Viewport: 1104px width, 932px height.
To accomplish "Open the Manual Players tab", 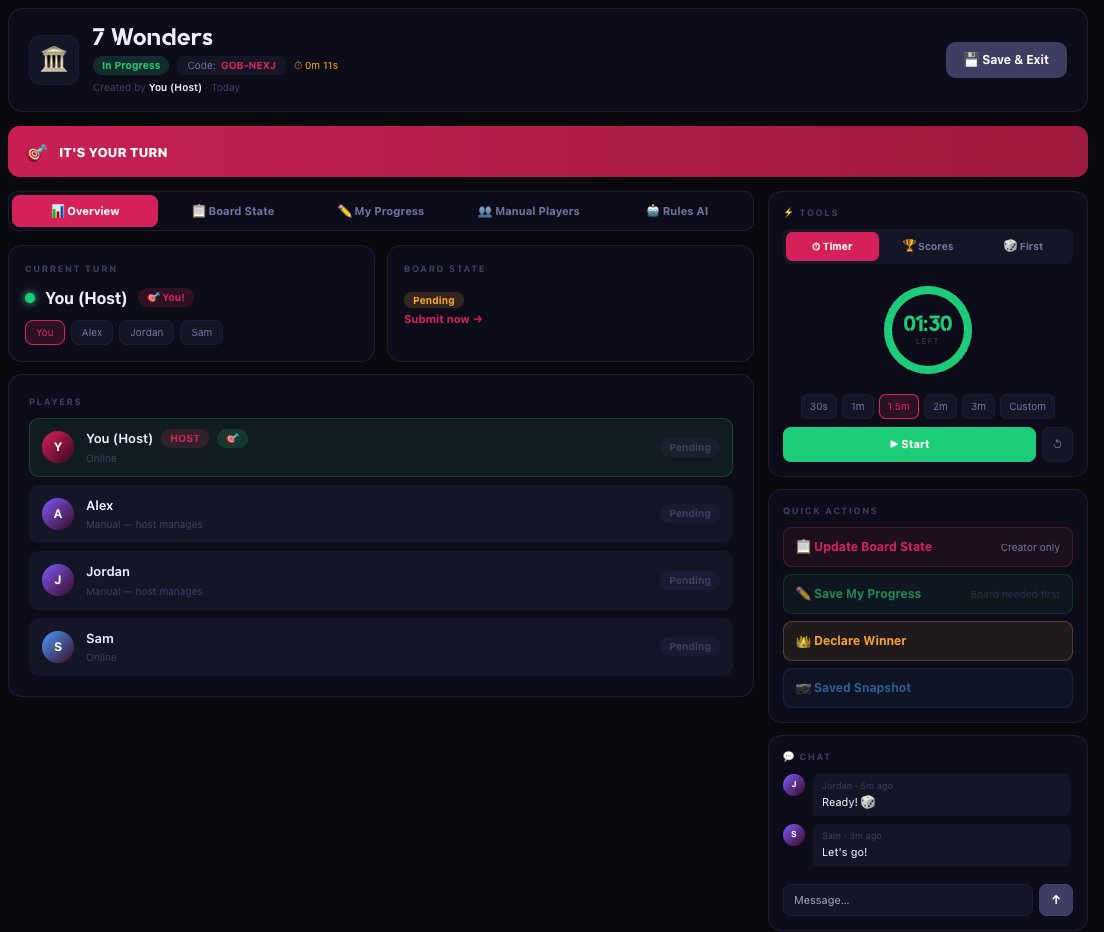I will click(529, 211).
